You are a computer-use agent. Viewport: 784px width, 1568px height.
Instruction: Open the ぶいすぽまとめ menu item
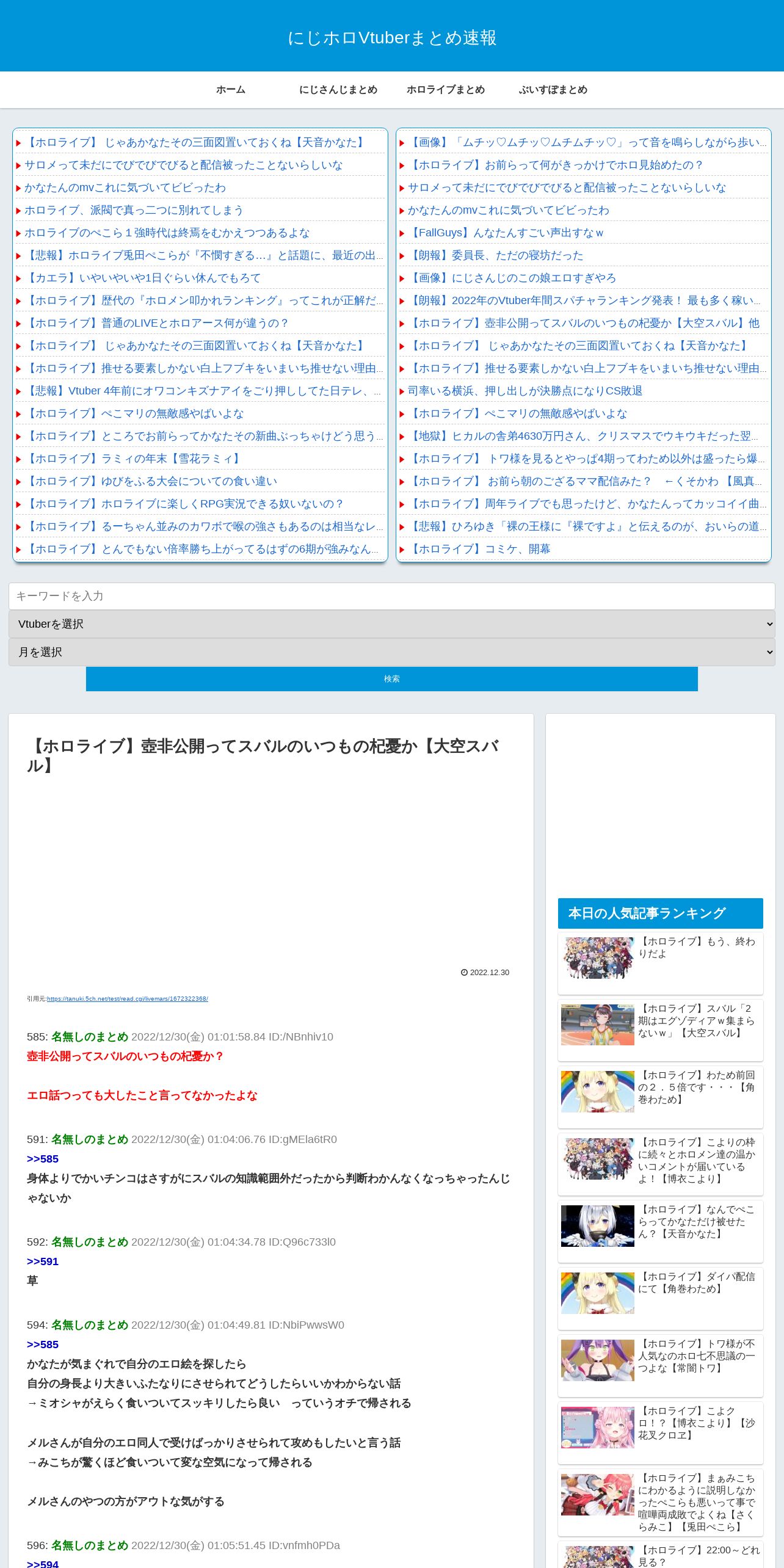point(553,90)
